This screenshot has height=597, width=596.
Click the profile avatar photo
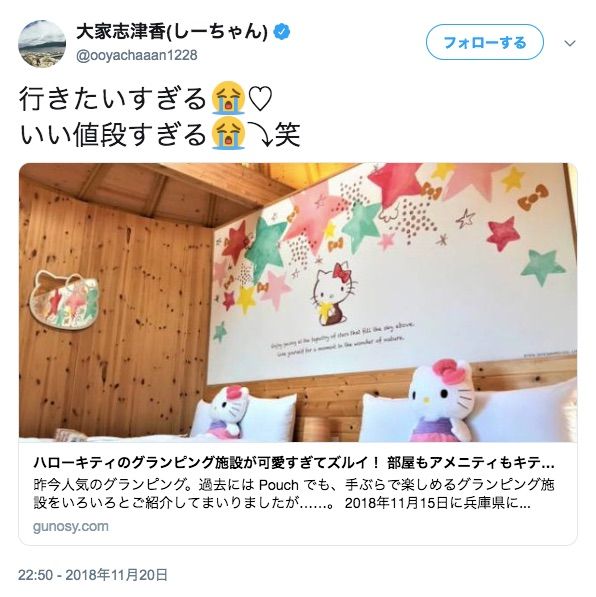(42, 44)
